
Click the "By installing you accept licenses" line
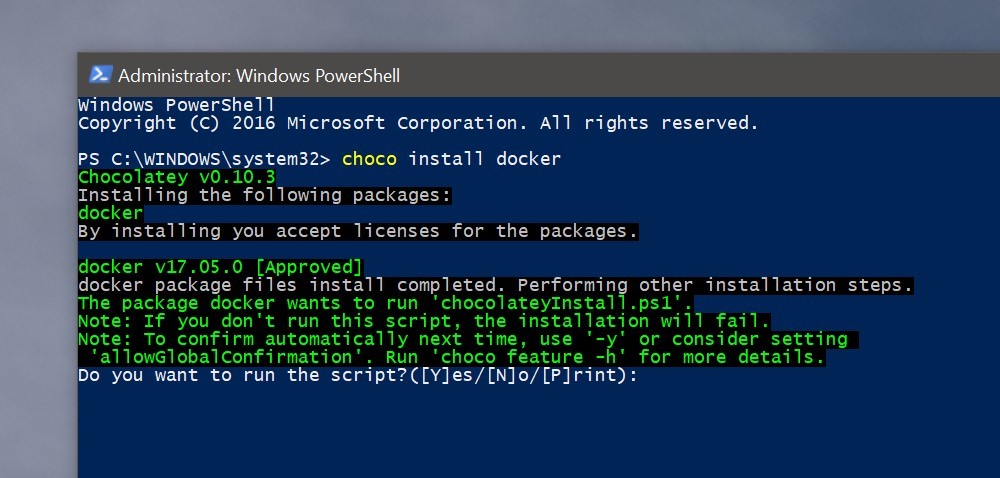click(x=358, y=231)
